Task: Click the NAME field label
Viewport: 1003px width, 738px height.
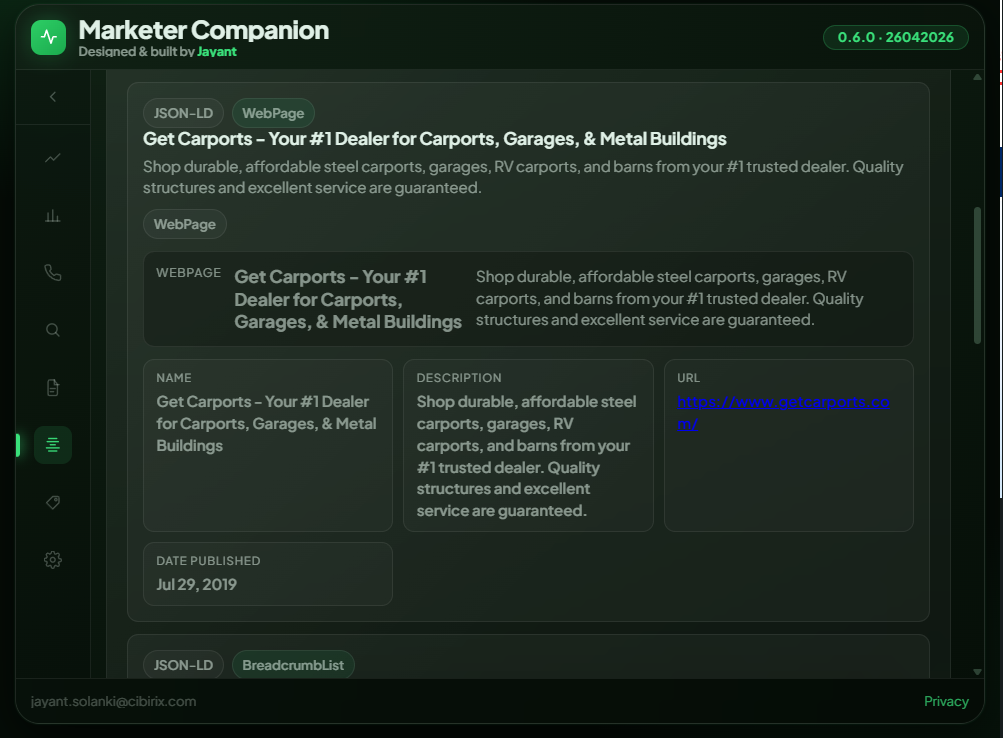Action: (174, 378)
